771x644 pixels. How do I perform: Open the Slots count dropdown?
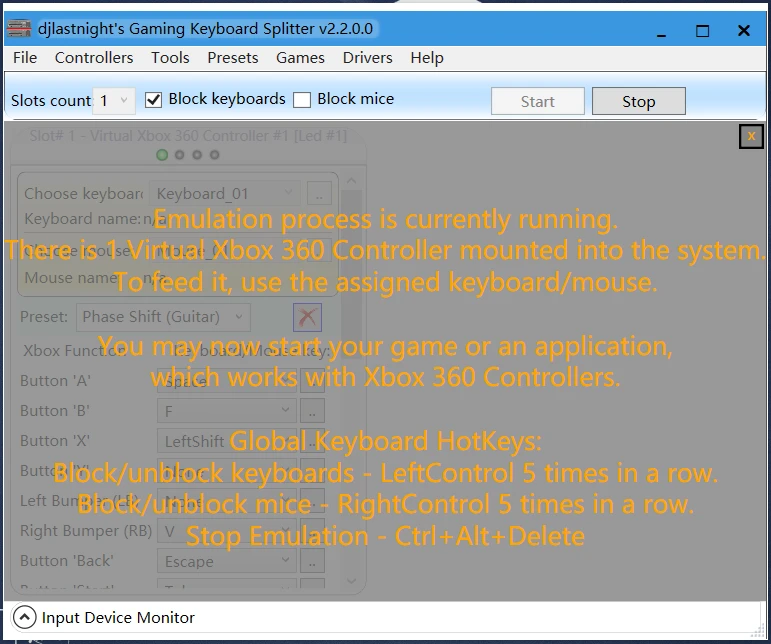[x=114, y=101]
